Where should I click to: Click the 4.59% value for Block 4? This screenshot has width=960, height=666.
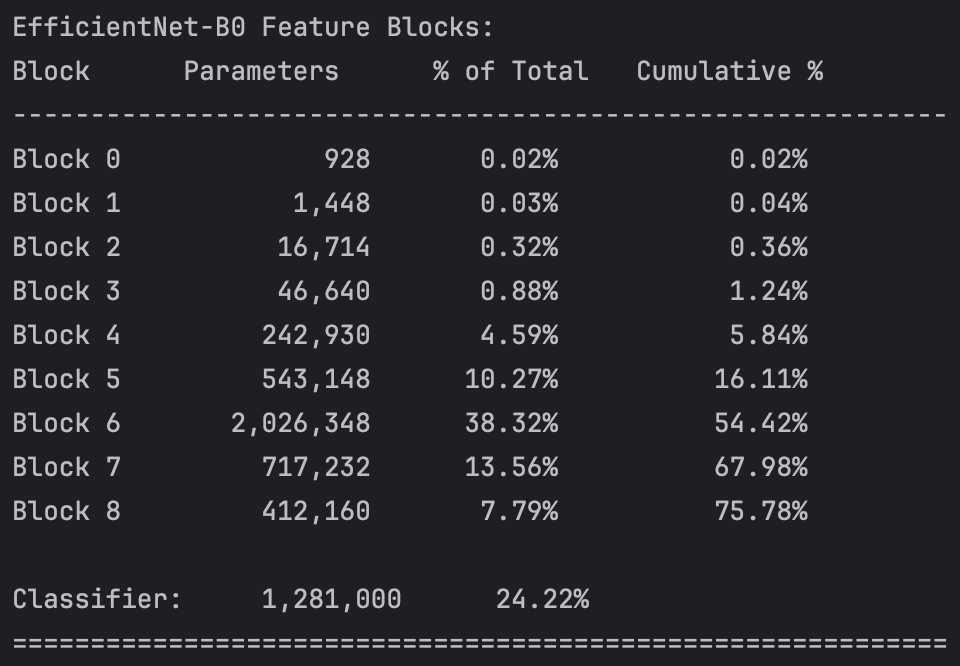click(x=518, y=335)
